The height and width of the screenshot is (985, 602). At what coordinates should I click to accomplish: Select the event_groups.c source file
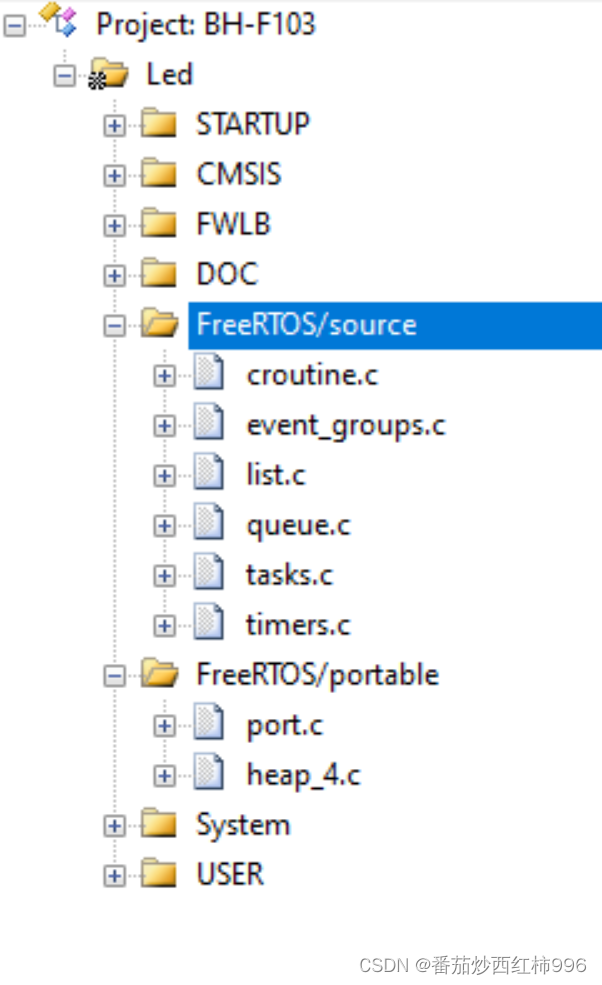click(x=346, y=424)
